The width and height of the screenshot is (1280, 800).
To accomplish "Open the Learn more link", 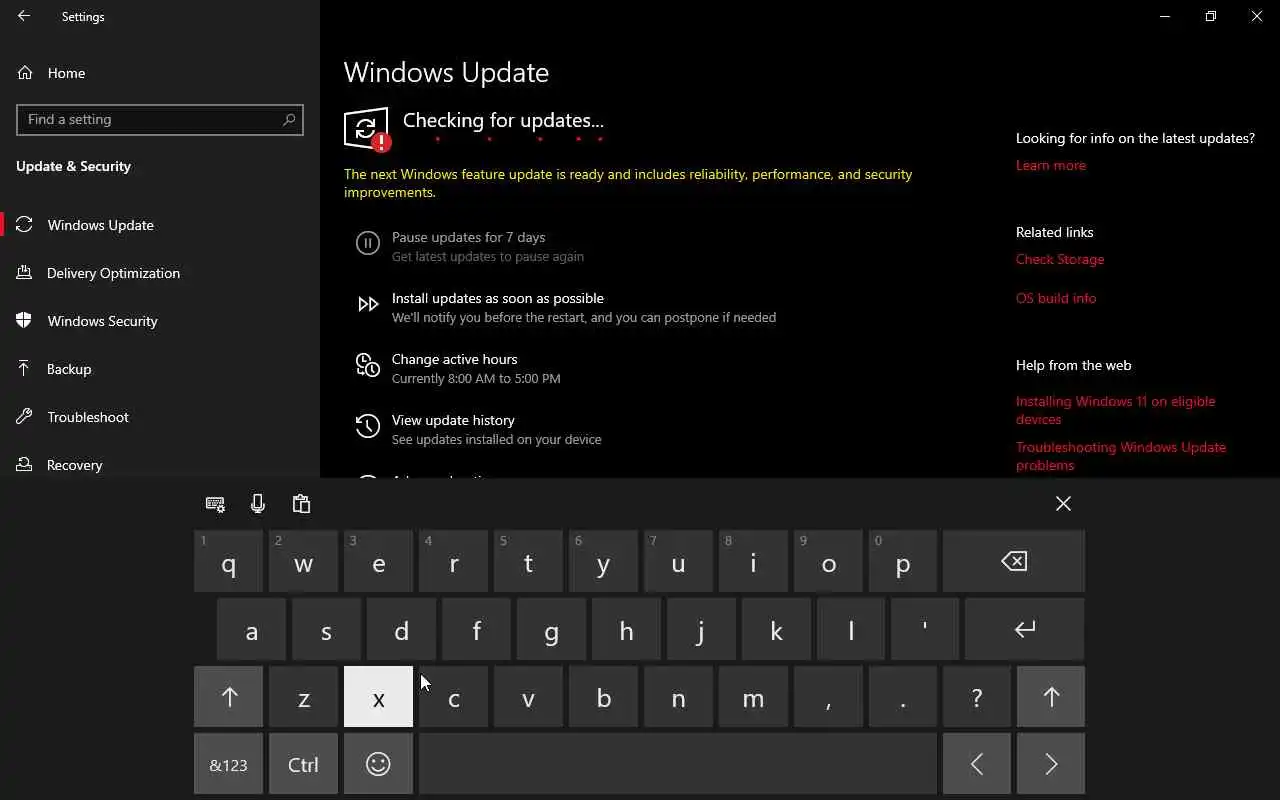I will [x=1050, y=165].
